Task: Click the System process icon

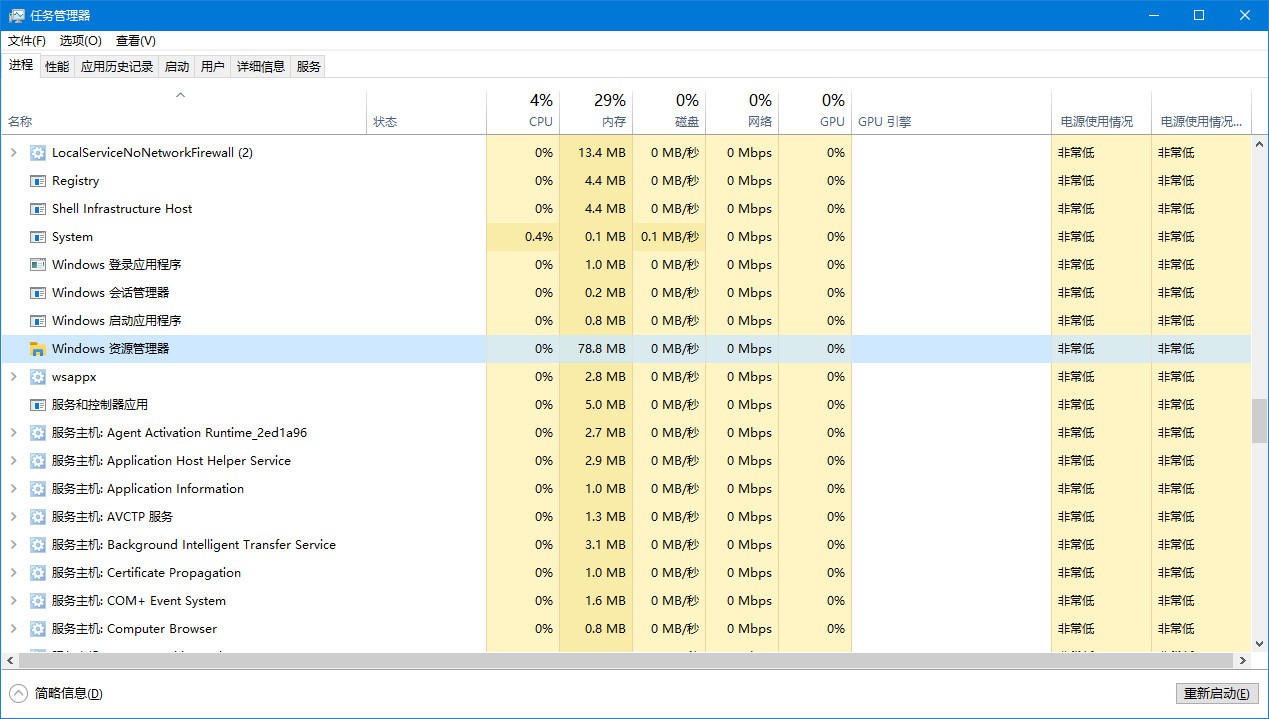Action: [38, 237]
